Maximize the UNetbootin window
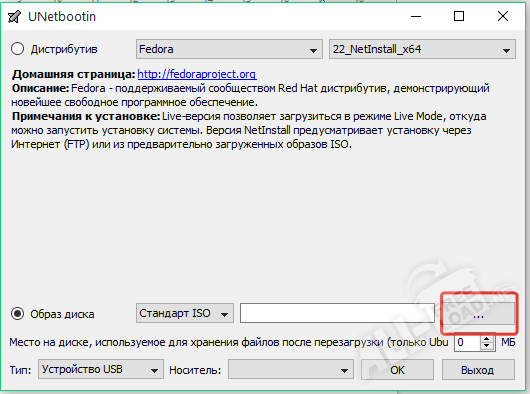The width and height of the screenshot is (530, 394). pos(459,16)
